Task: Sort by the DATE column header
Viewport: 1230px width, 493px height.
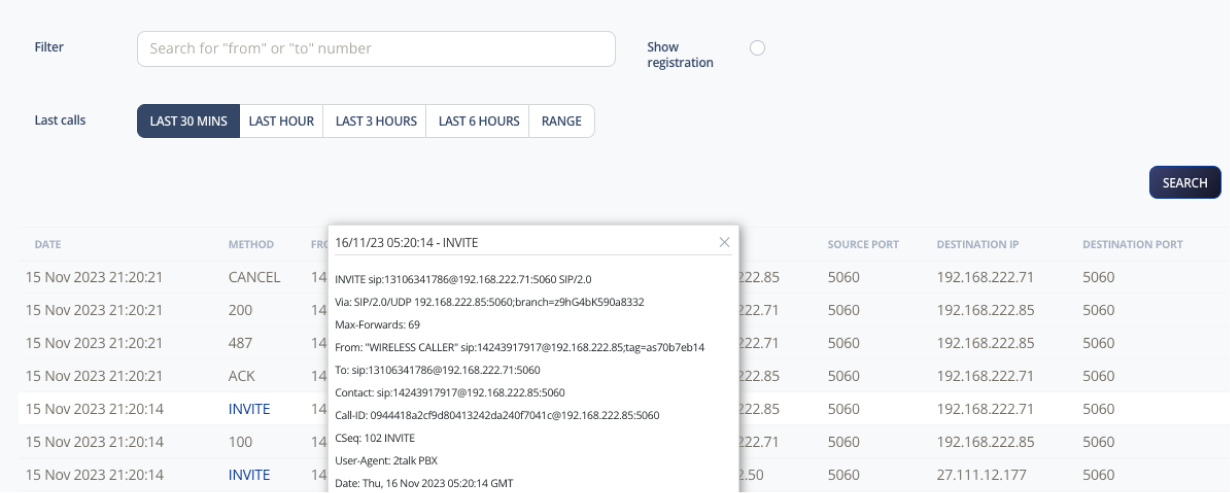Action: pyautogui.click(x=49, y=244)
